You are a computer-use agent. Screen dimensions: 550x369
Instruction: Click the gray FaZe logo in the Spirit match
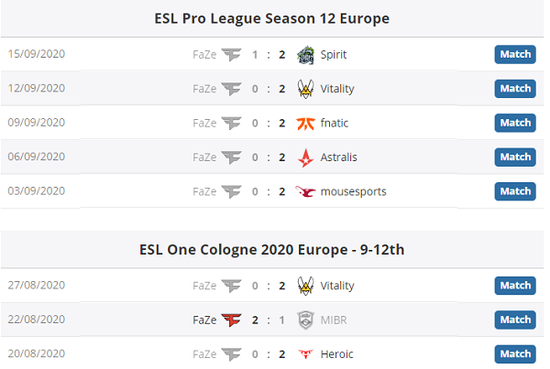(x=231, y=55)
